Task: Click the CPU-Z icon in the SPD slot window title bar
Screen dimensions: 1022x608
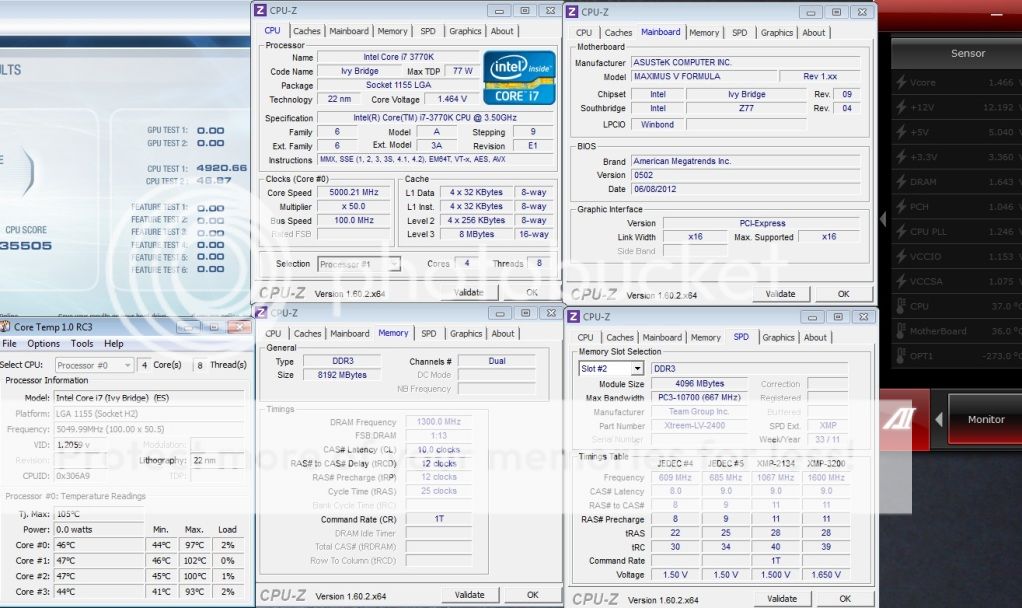Action: click(x=574, y=317)
